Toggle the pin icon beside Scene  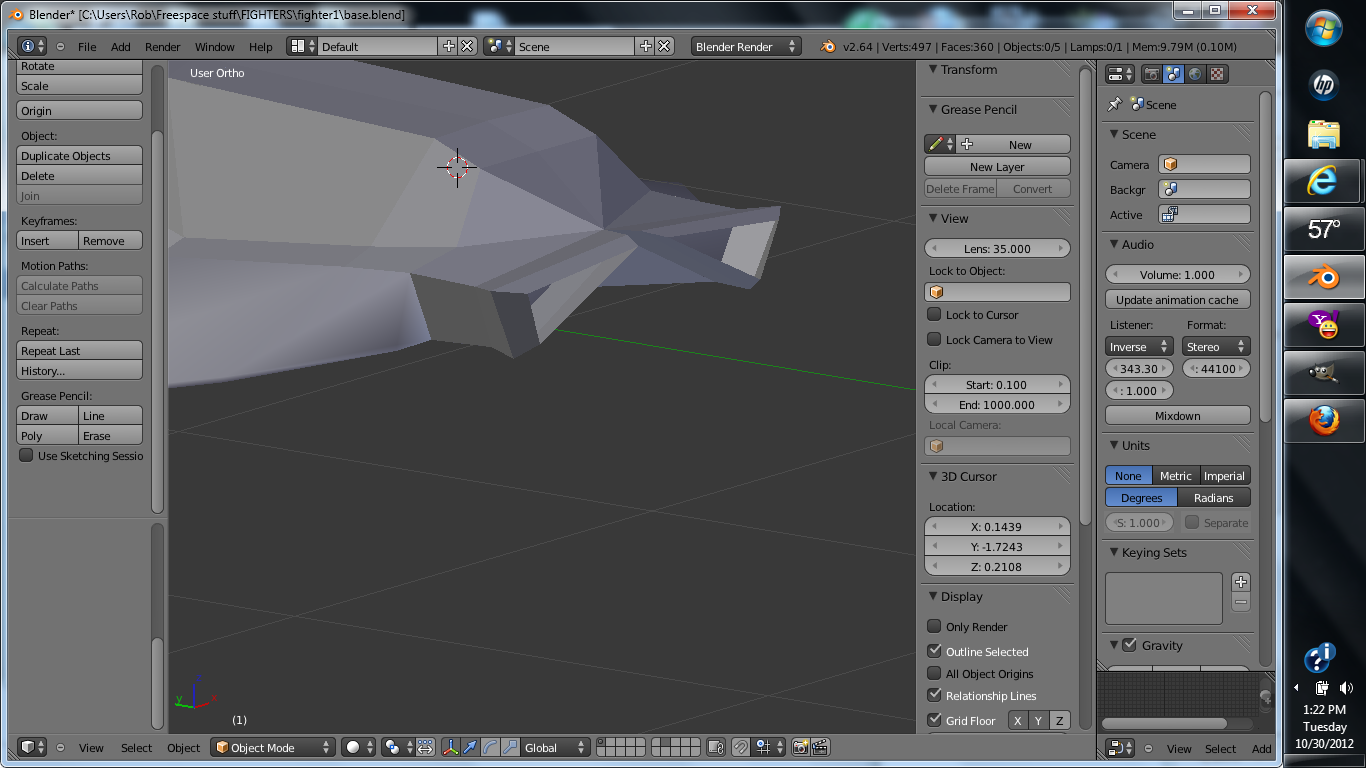click(1115, 104)
